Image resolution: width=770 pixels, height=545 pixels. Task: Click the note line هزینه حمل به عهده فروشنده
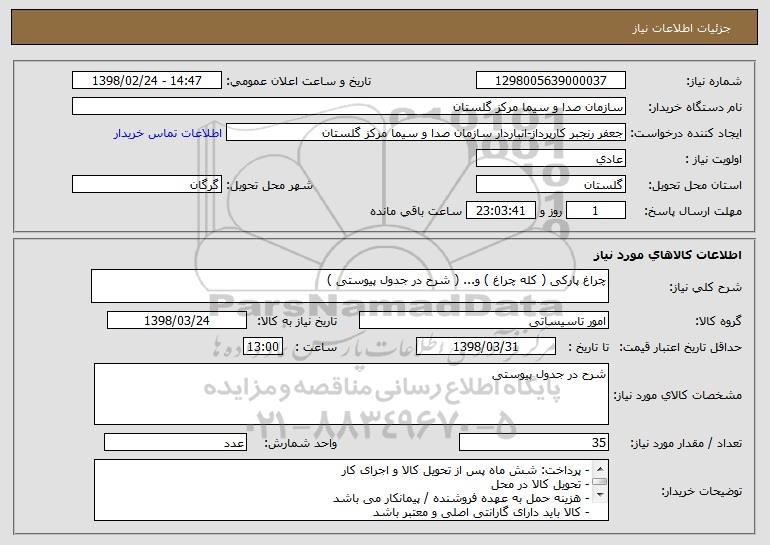461,498
